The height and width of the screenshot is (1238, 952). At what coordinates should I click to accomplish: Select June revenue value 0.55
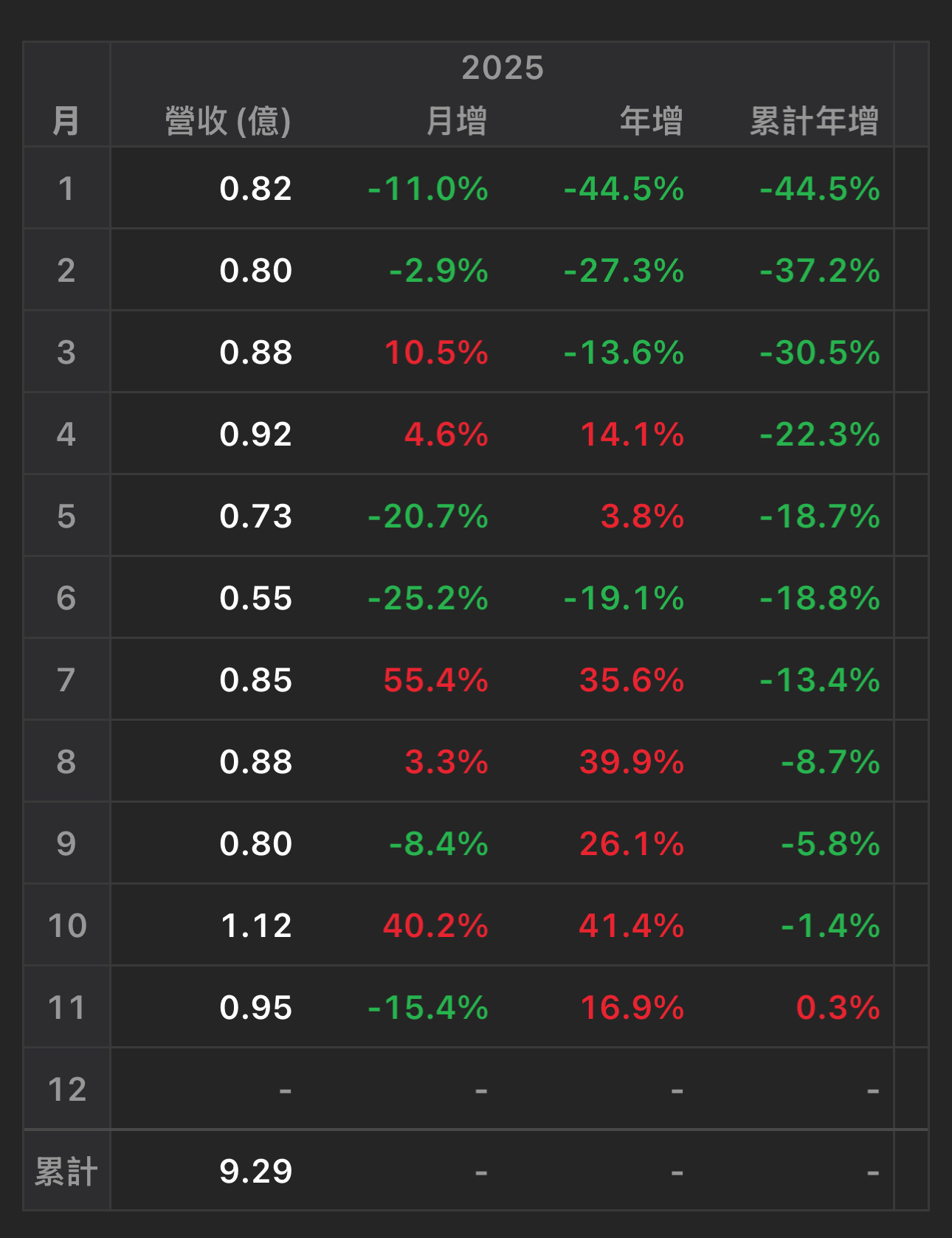[x=256, y=598]
